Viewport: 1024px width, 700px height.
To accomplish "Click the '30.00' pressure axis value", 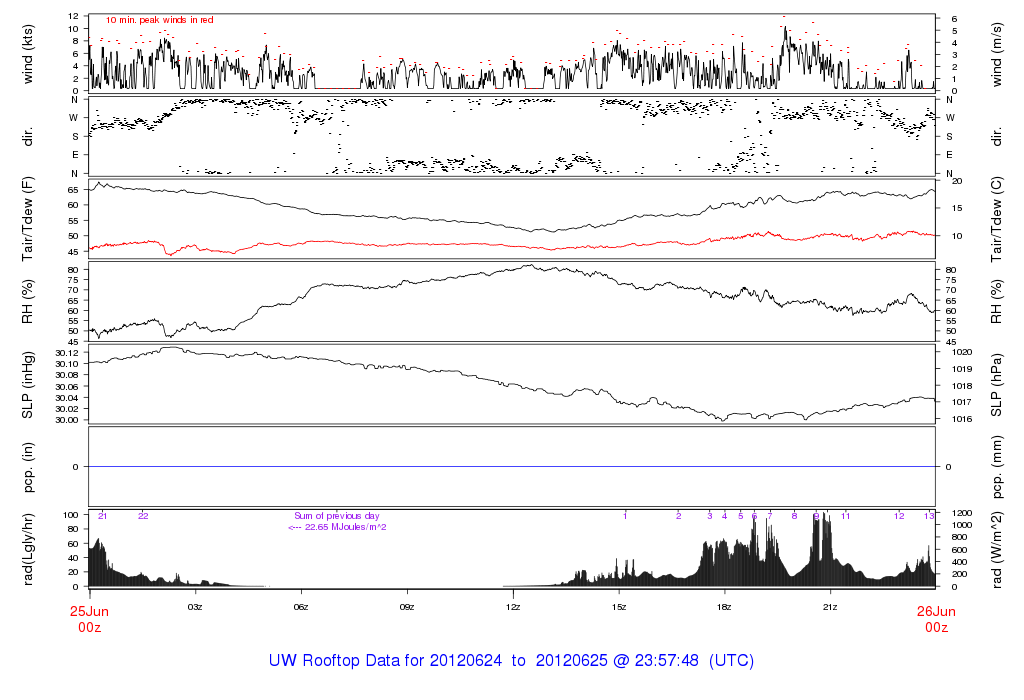I will point(67,420).
